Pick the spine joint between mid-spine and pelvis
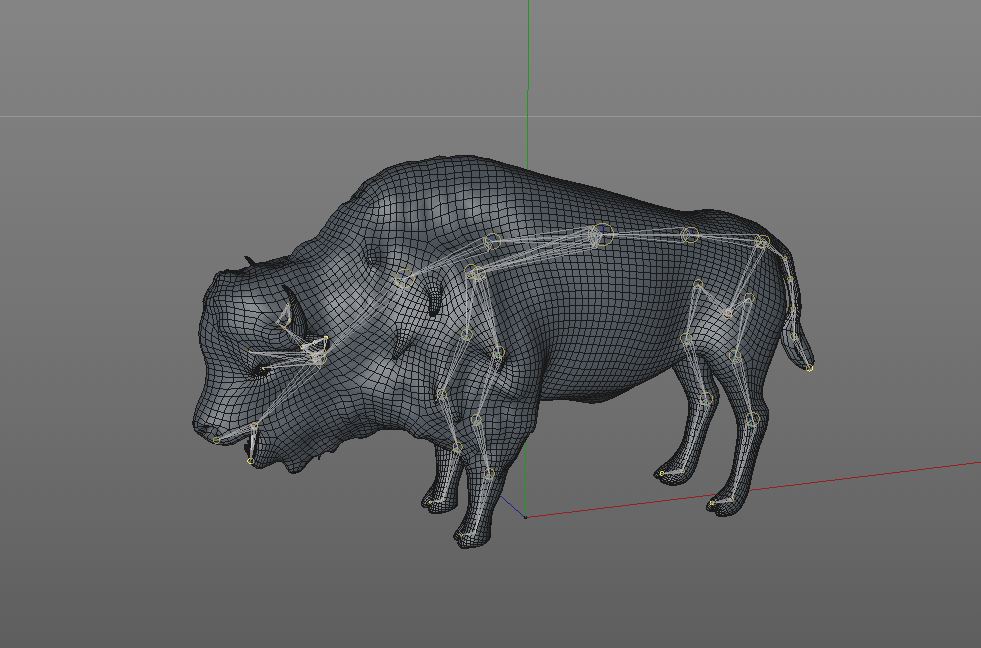This screenshot has height=648, width=981. 689,235
